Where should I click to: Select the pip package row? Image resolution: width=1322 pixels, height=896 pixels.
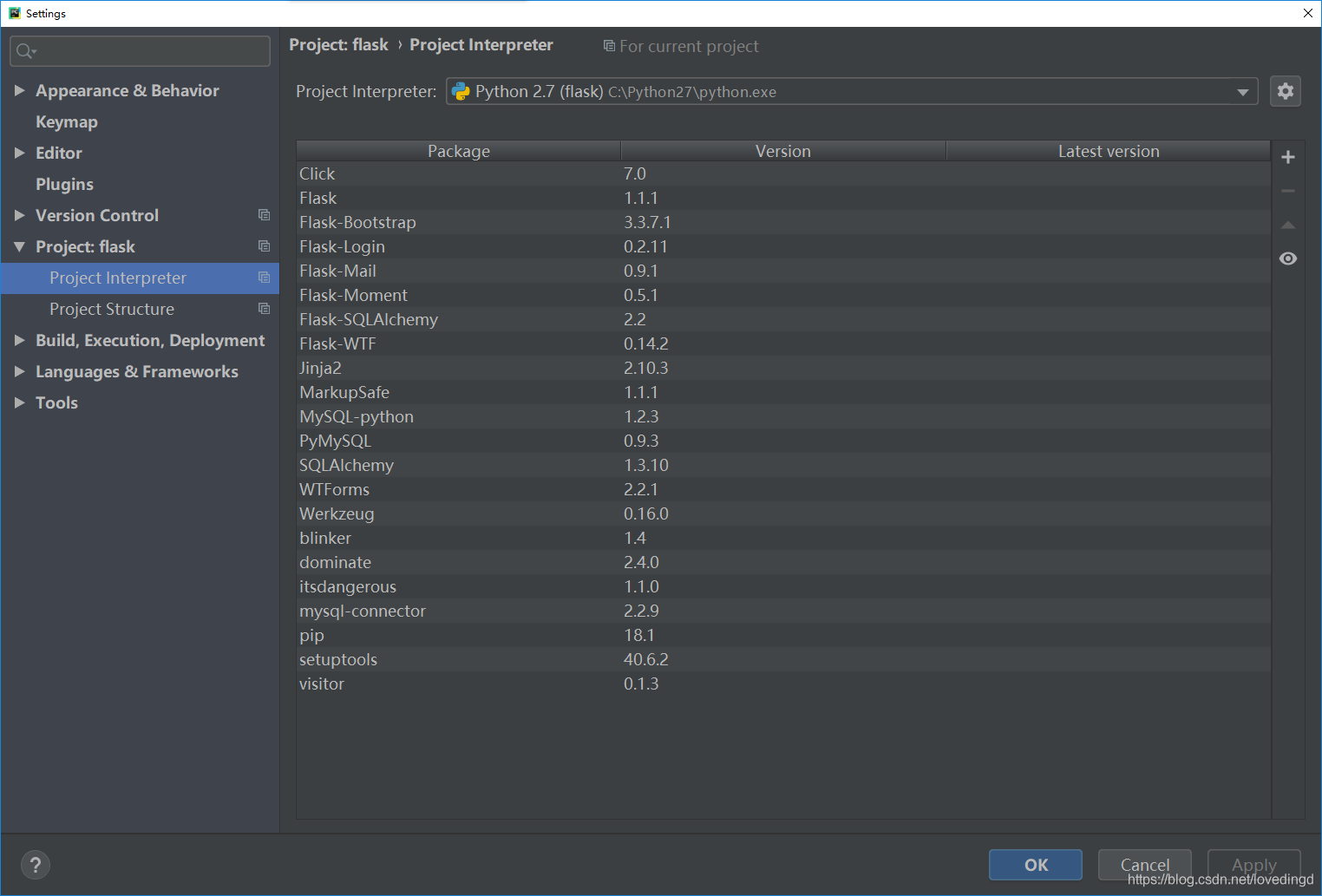tap(783, 635)
